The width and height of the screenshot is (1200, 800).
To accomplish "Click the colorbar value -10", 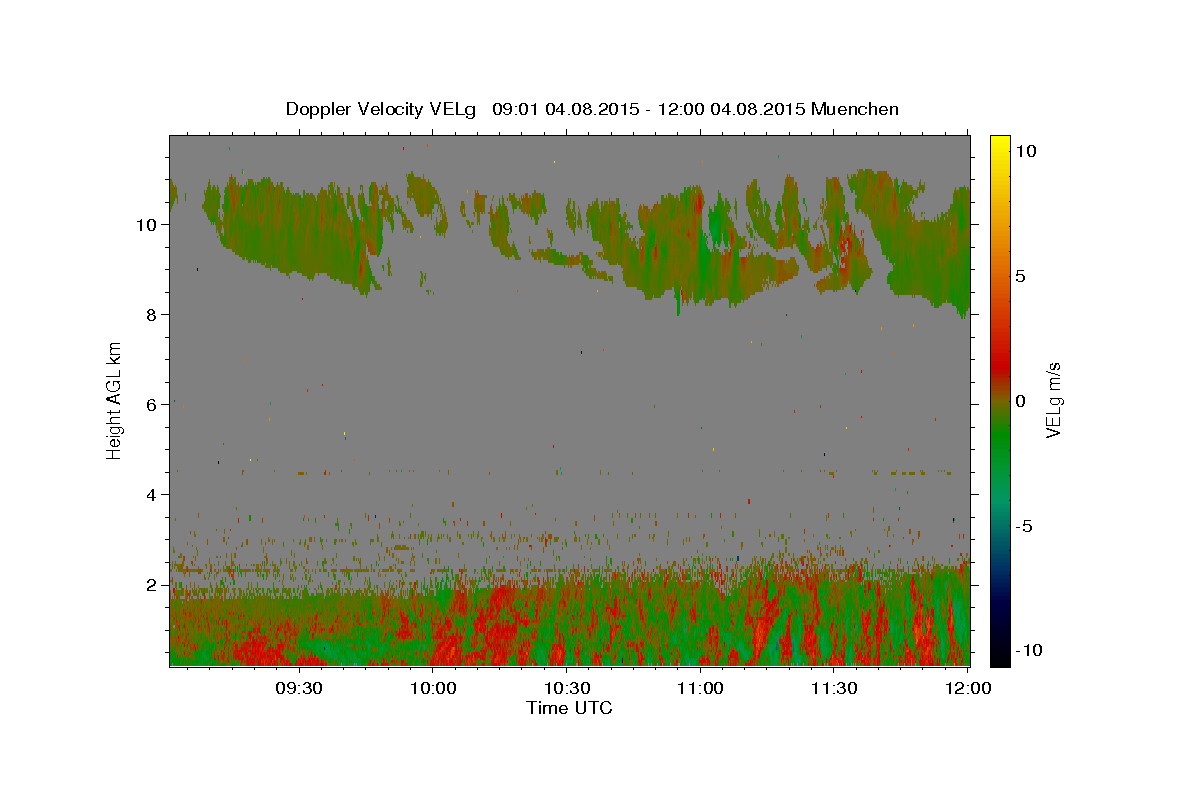I will tap(1029, 650).
